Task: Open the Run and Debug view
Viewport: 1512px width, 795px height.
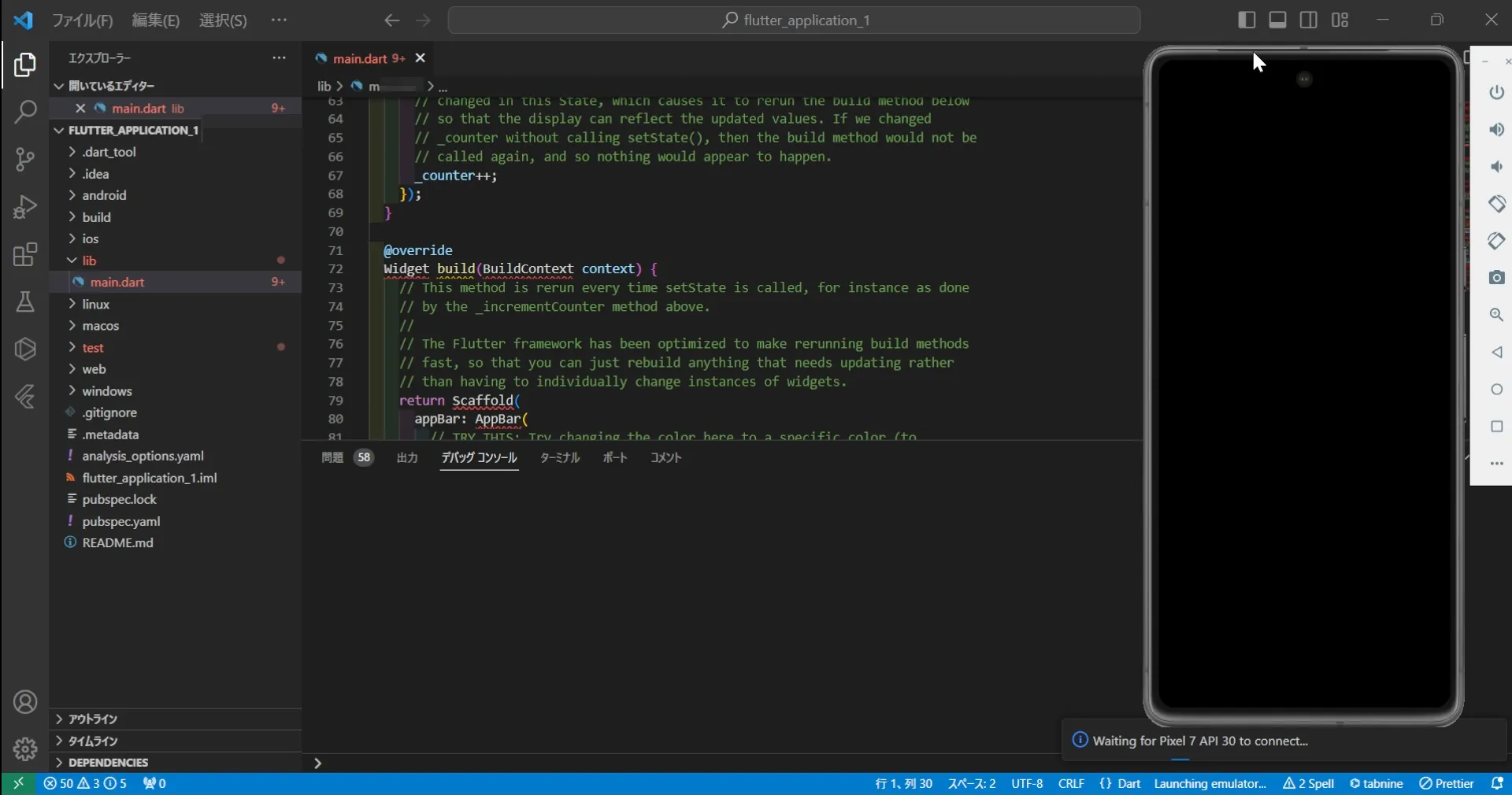Action: 25,207
